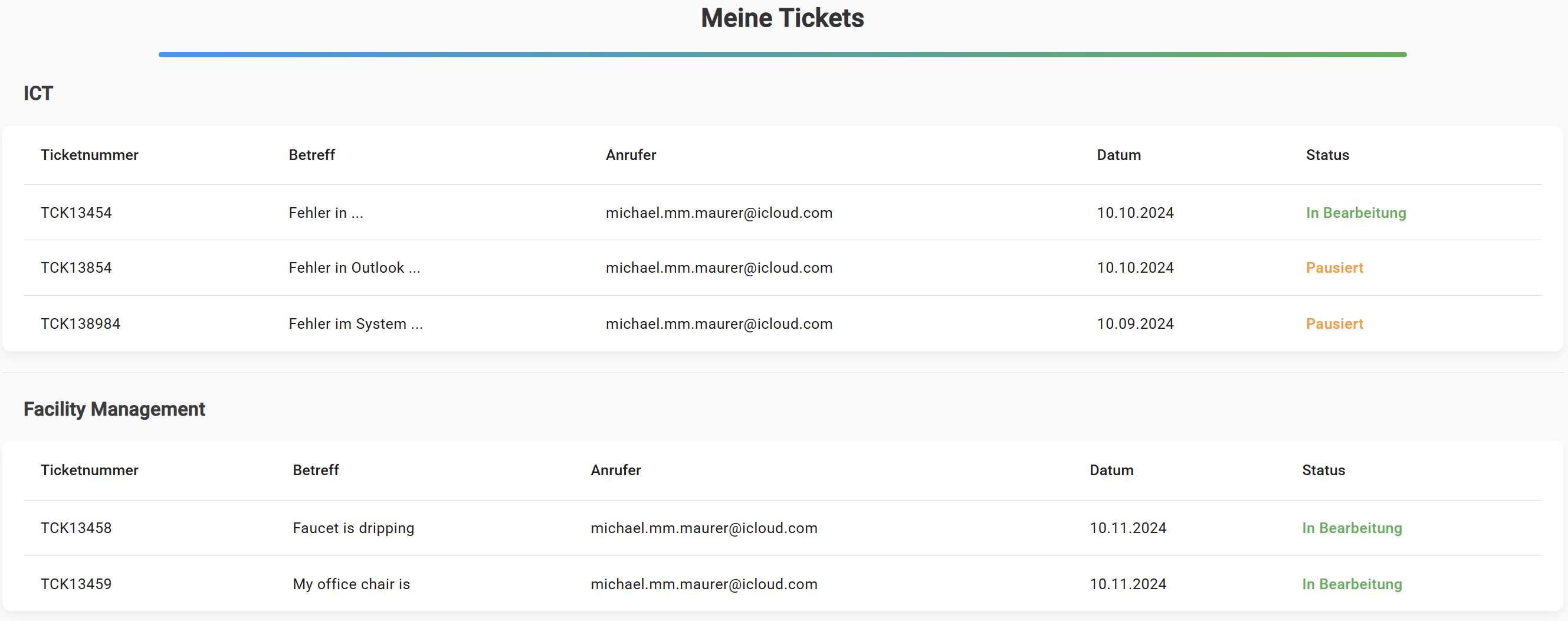This screenshot has height=621, width=1568.
Task: Open ticket TCK13854 details
Action: [x=76, y=267]
